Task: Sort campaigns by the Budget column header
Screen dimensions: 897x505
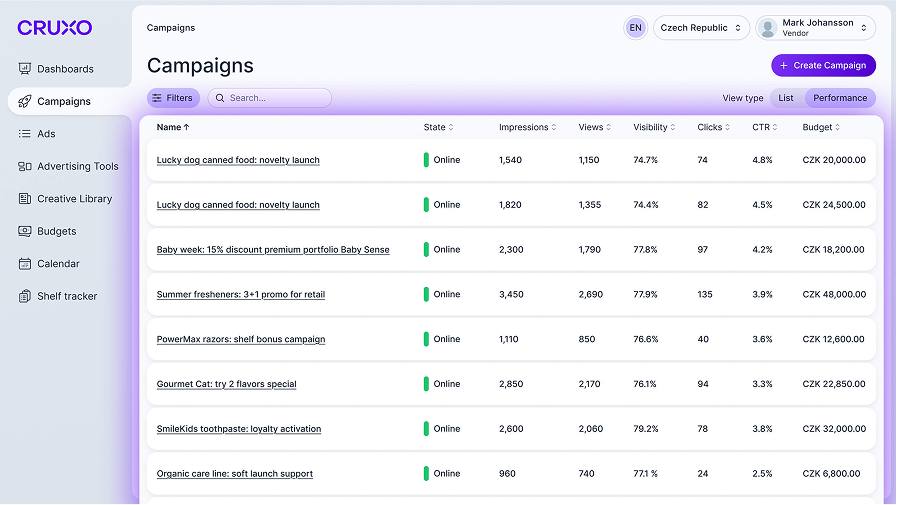Action: pos(821,127)
